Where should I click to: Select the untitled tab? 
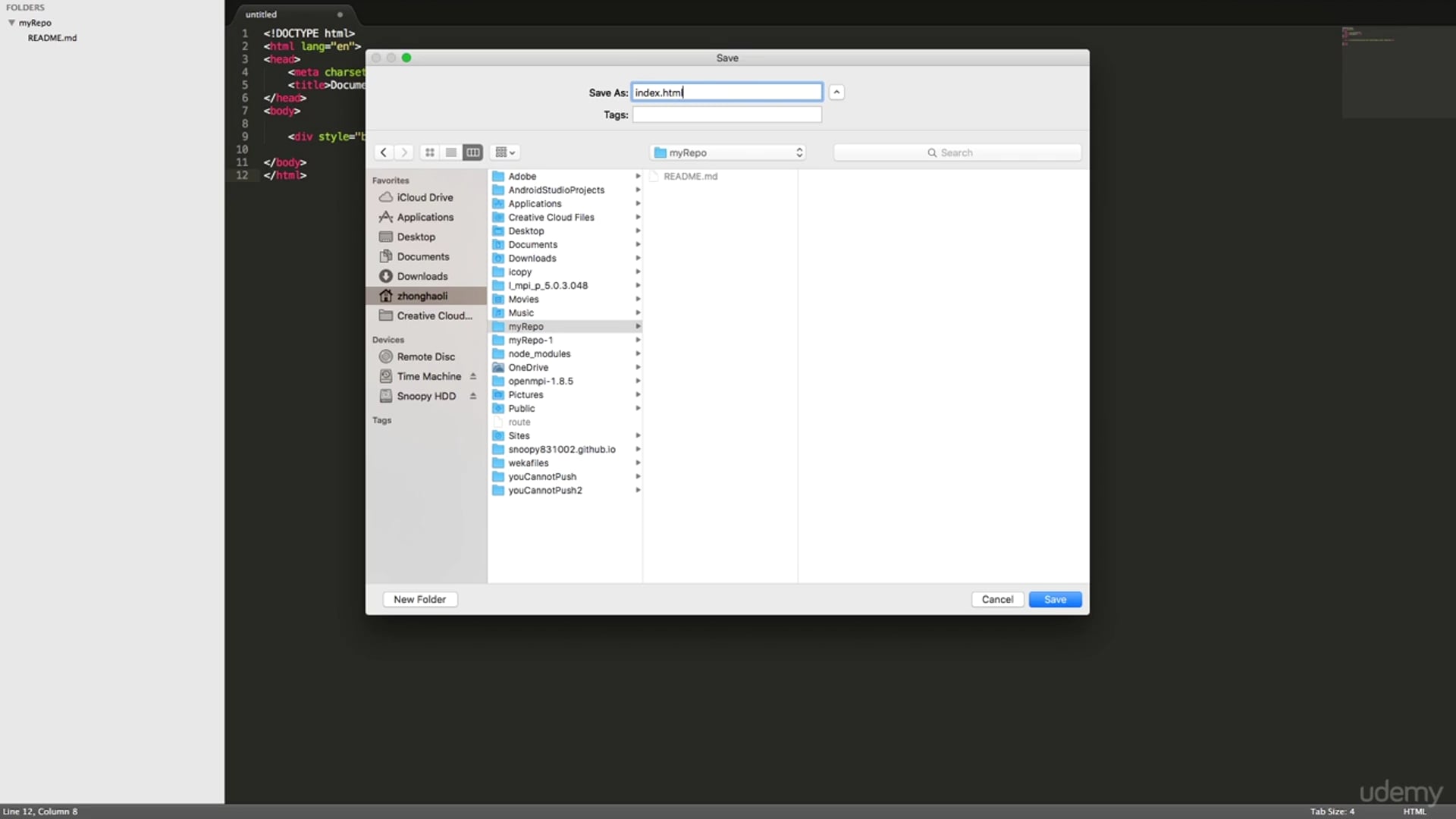262,14
